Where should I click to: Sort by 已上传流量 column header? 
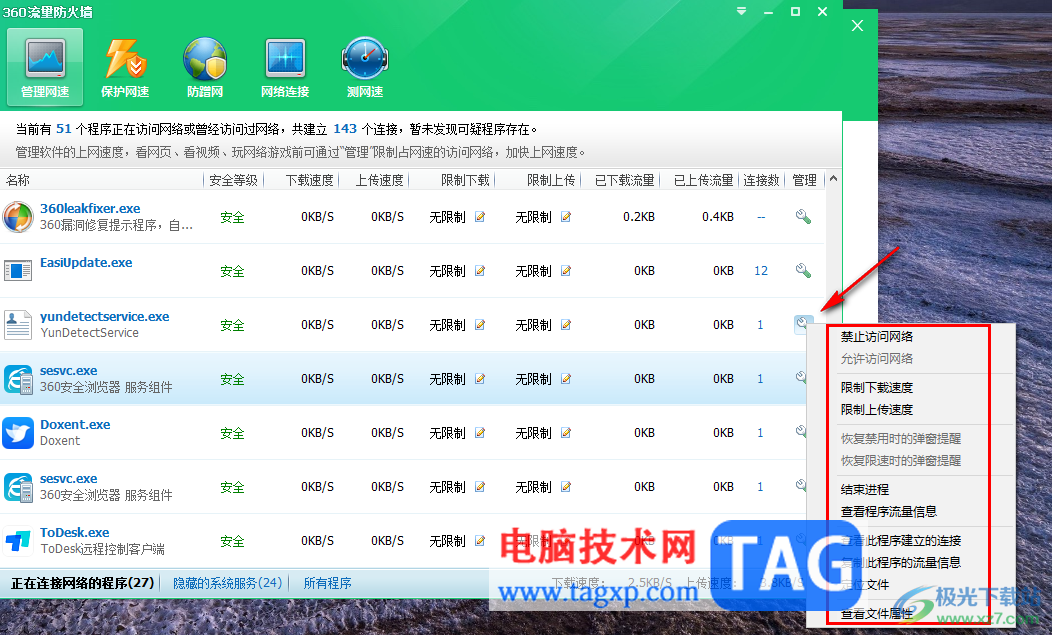click(x=703, y=180)
